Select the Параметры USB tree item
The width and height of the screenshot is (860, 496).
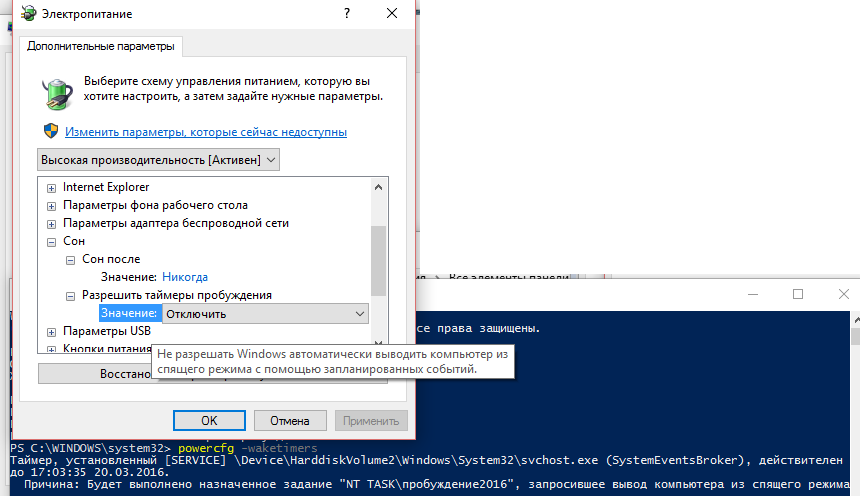(107, 331)
